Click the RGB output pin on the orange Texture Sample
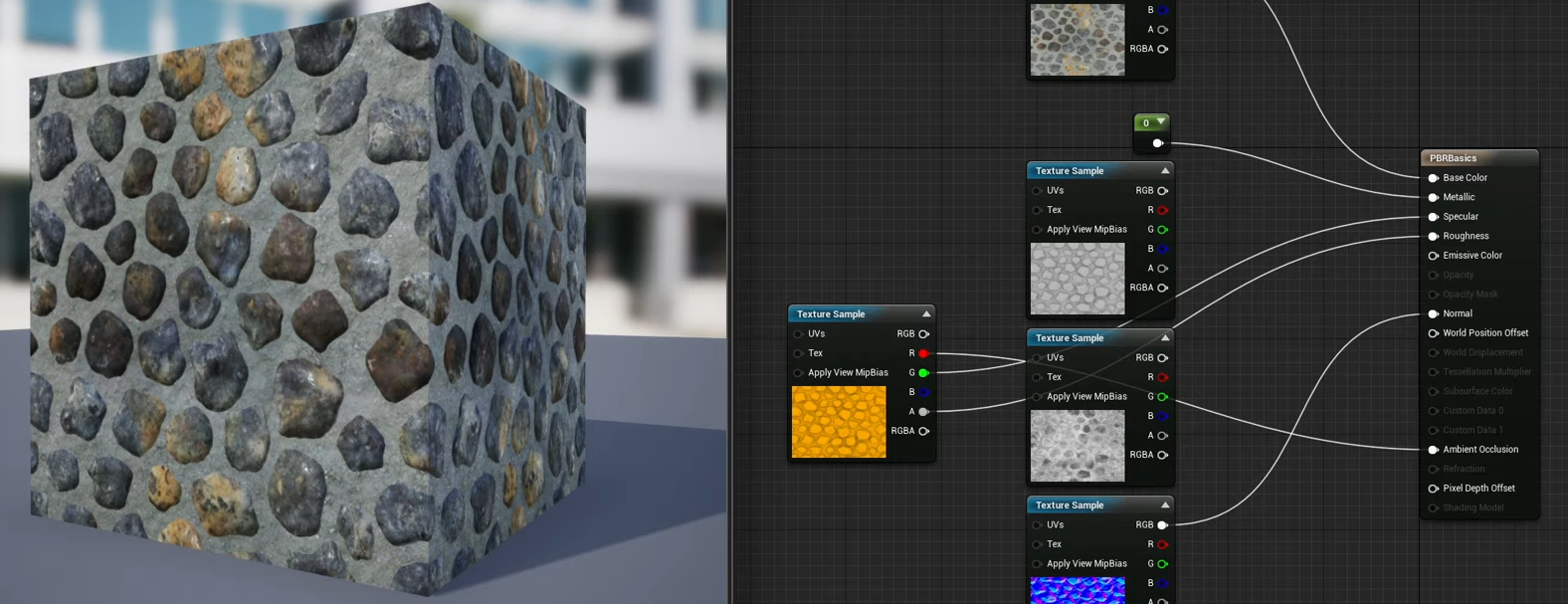 924,334
